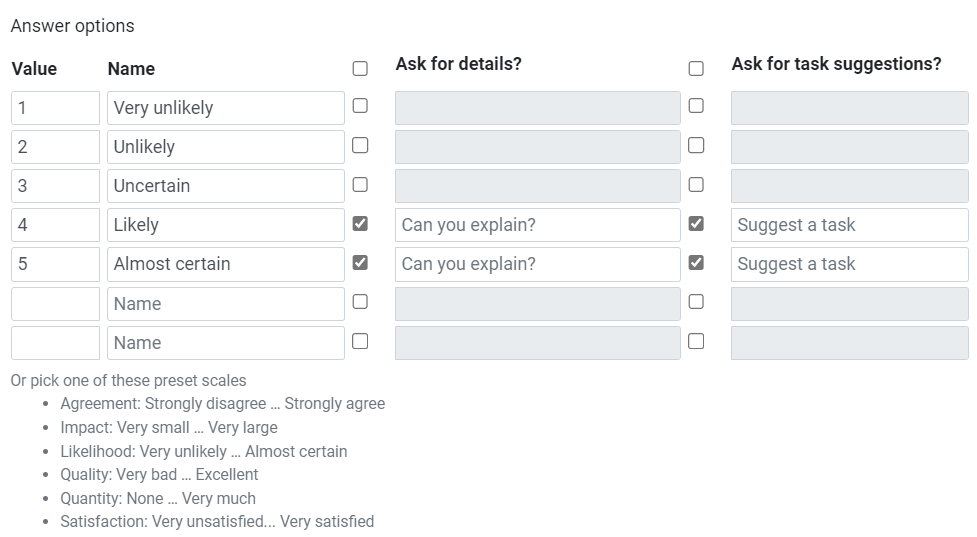Image resolution: width=977 pixels, height=537 pixels.
Task: Toggle all 'Ask for details?' header checkbox
Action: pos(360,69)
